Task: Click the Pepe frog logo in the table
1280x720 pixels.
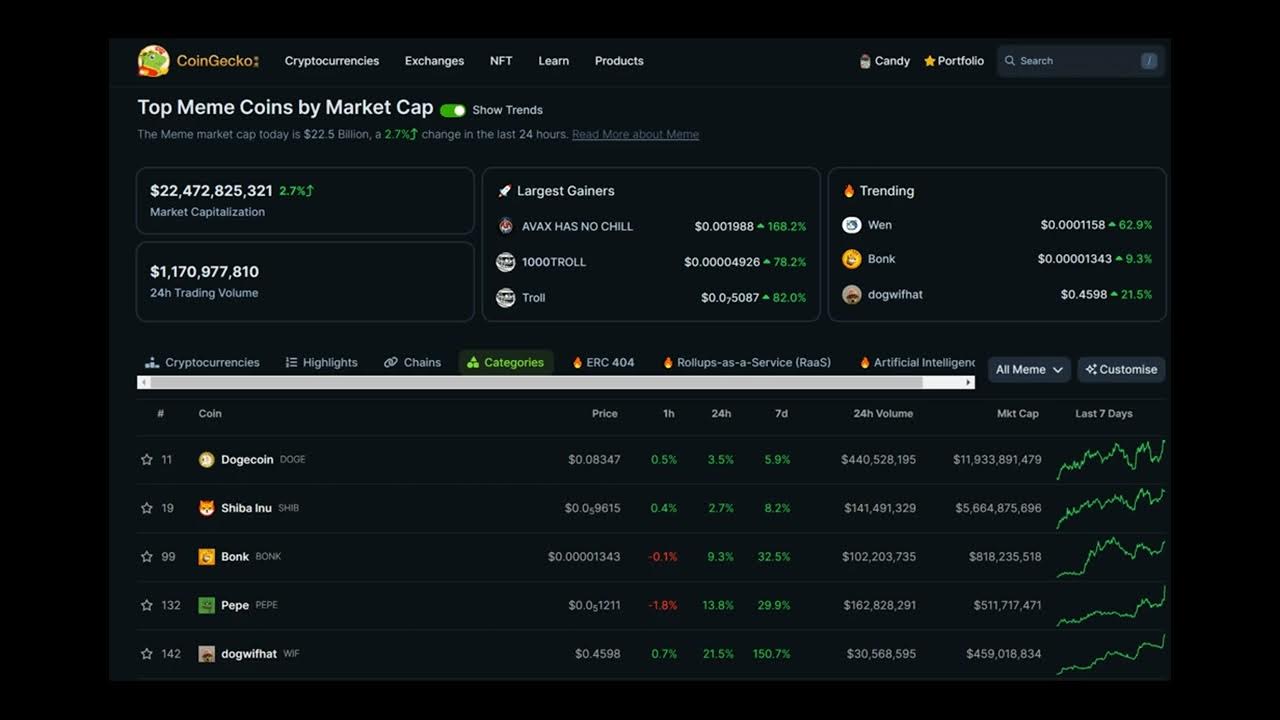Action: point(207,605)
